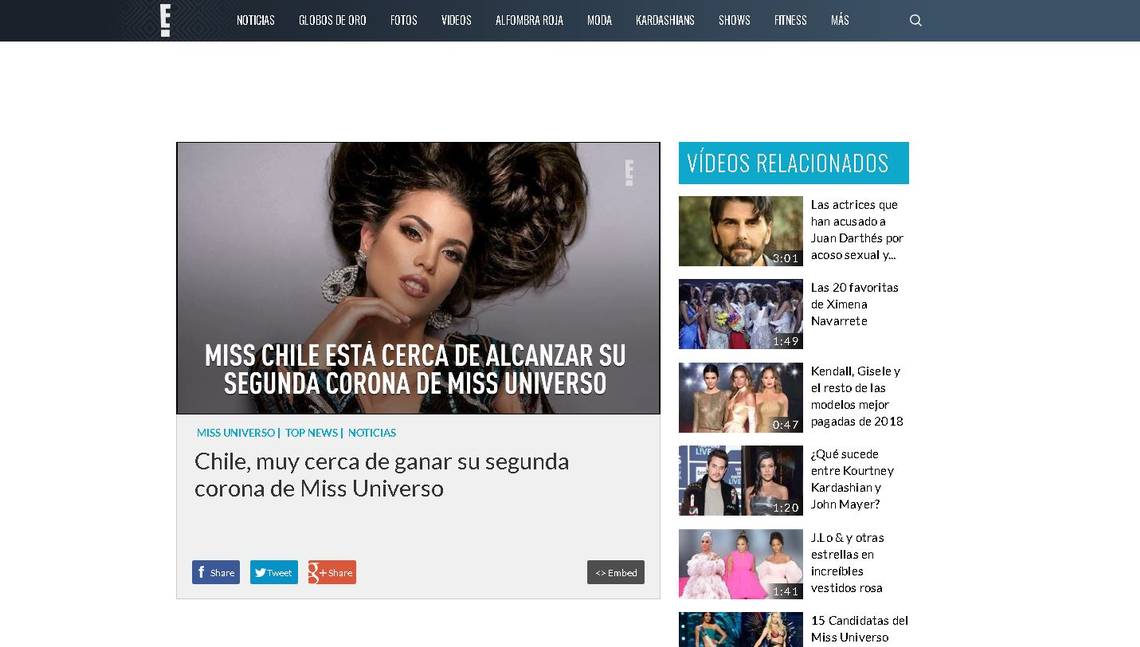
Task: Click the Vídeos Relacionados header
Action: click(794, 163)
